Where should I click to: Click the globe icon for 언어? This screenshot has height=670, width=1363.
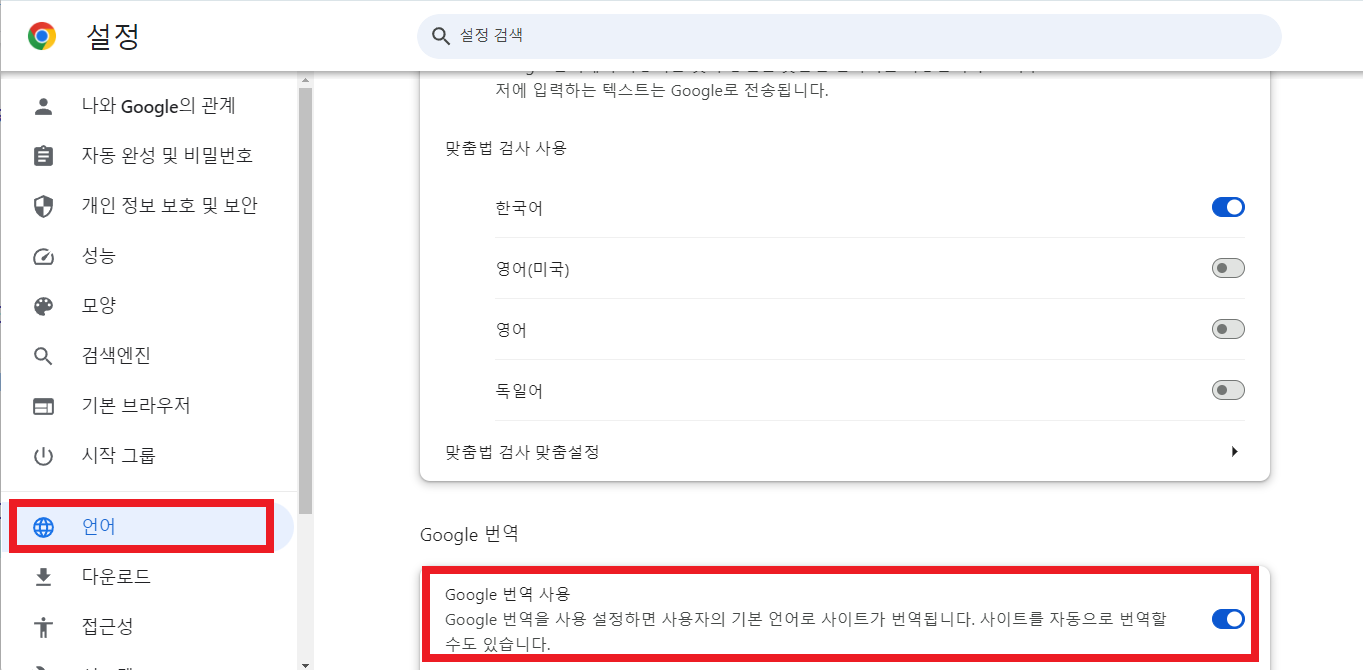click(x=43, y=527)
